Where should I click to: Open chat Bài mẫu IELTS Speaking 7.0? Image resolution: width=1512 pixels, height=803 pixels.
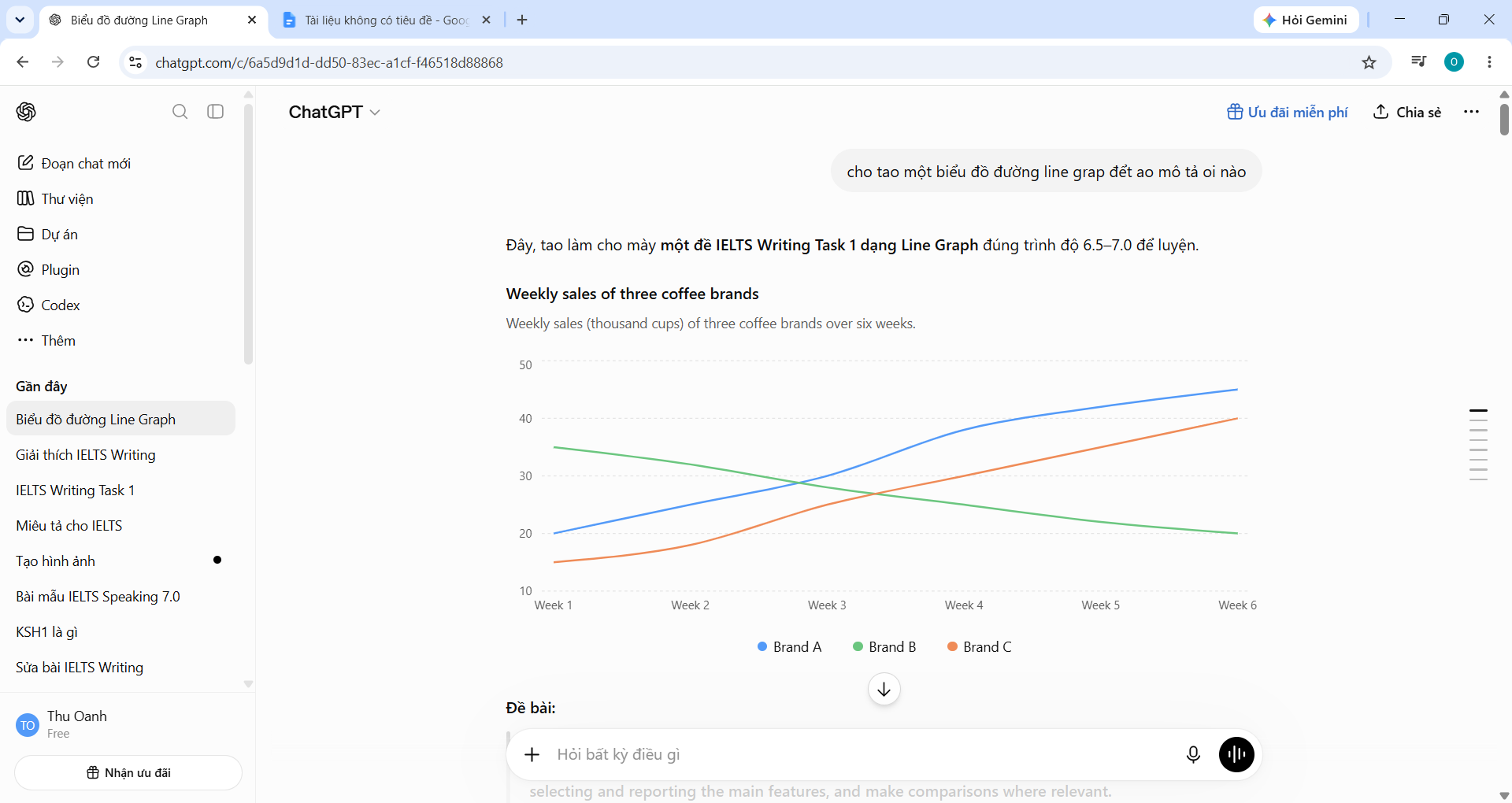120,596
